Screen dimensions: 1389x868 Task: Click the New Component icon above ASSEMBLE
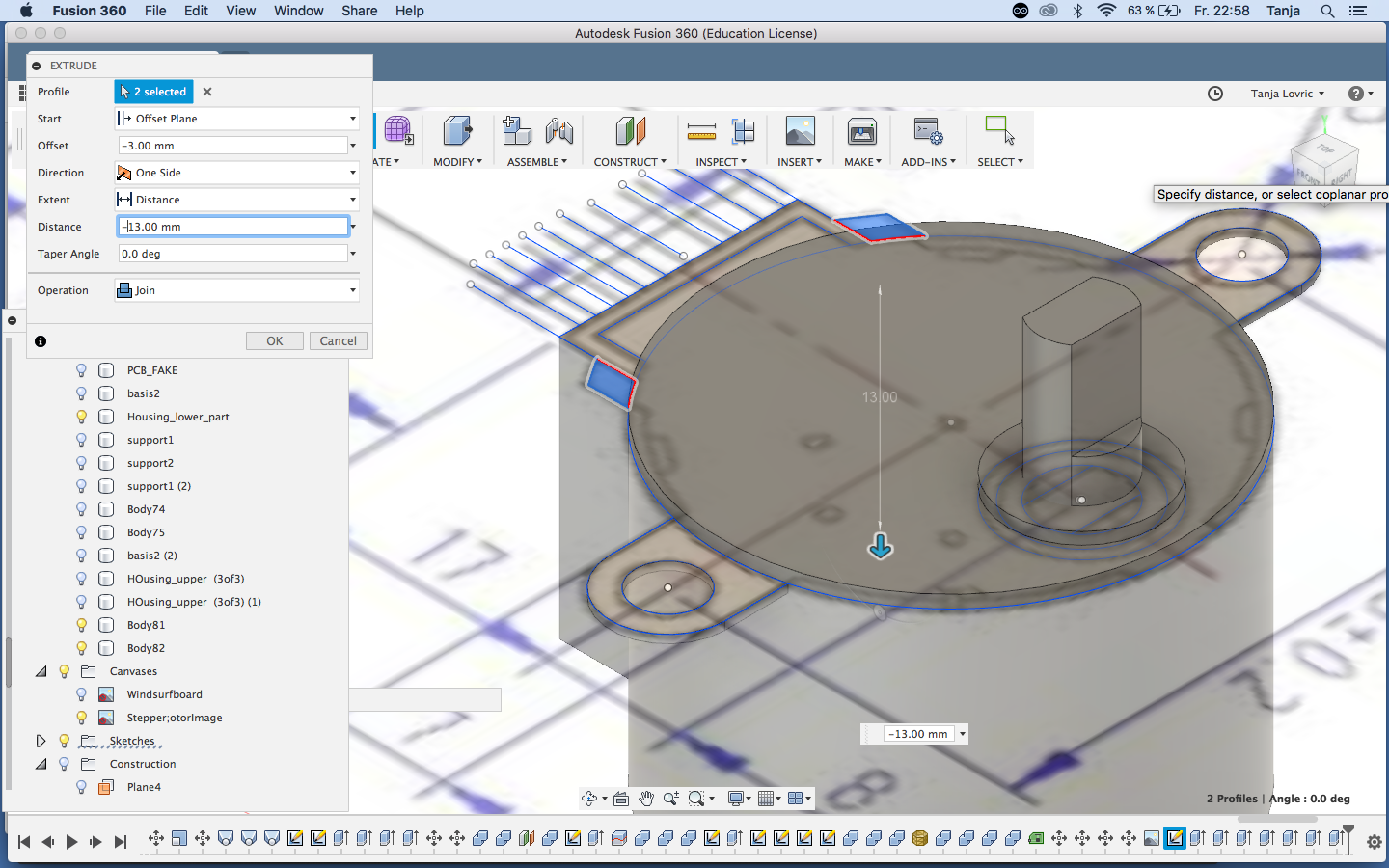click(517, 131)
